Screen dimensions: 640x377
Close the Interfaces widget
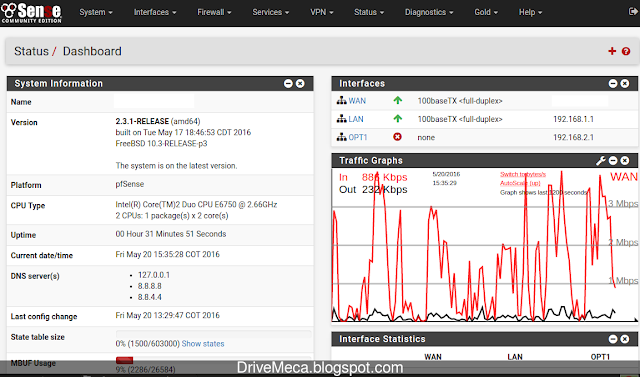click(625, 84)
